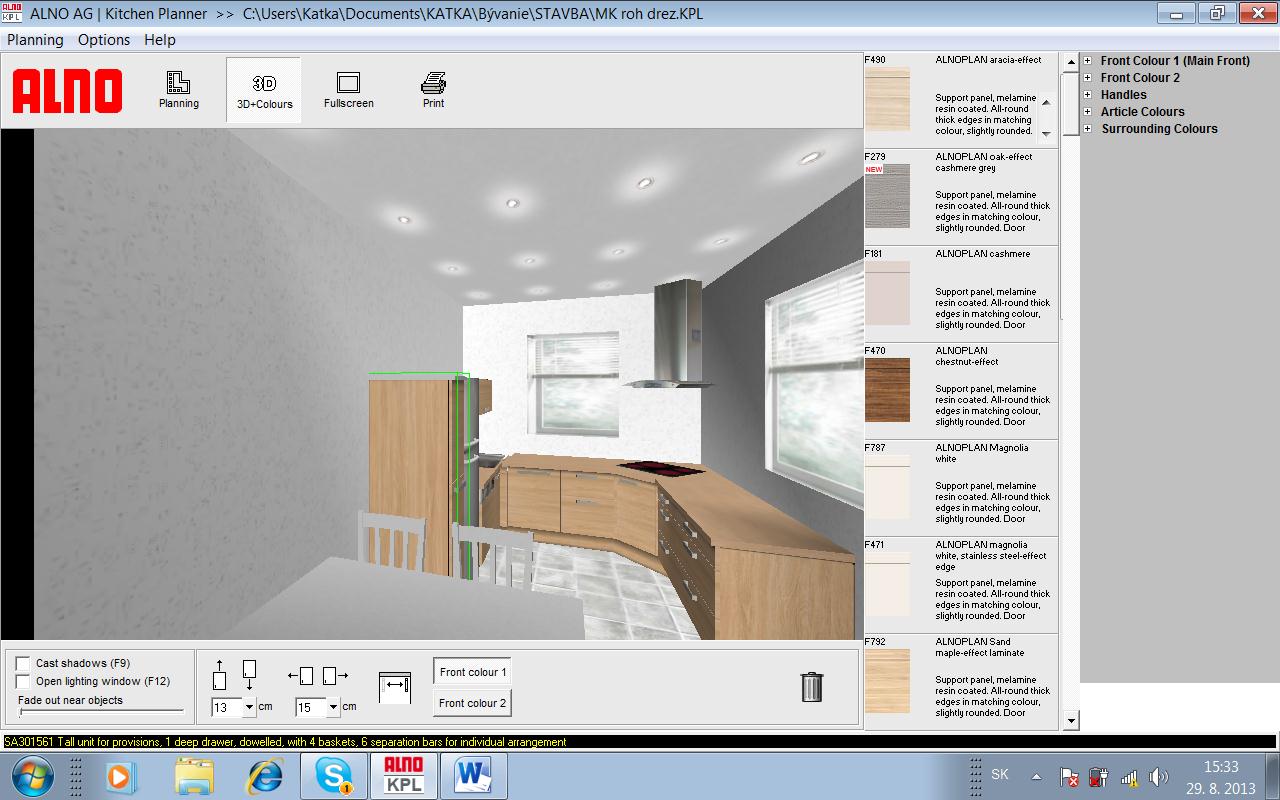Open Microsoft Word from taskbar
This screenshot has height=800, width=1280.
click(474, 776)
